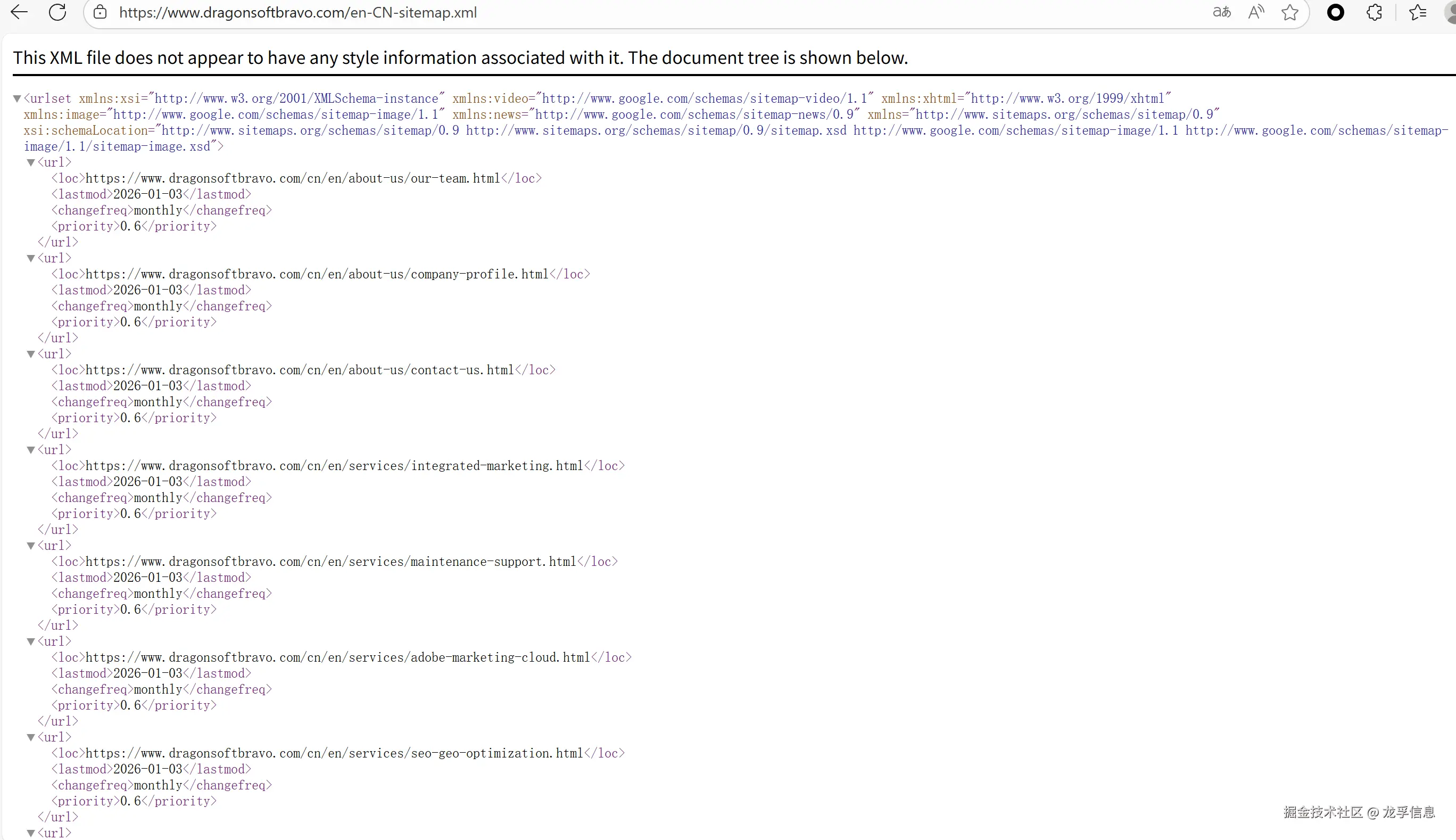Collapse the our-team url entry
Viewport: 1456px width, 840px height.
pos(30,163)
